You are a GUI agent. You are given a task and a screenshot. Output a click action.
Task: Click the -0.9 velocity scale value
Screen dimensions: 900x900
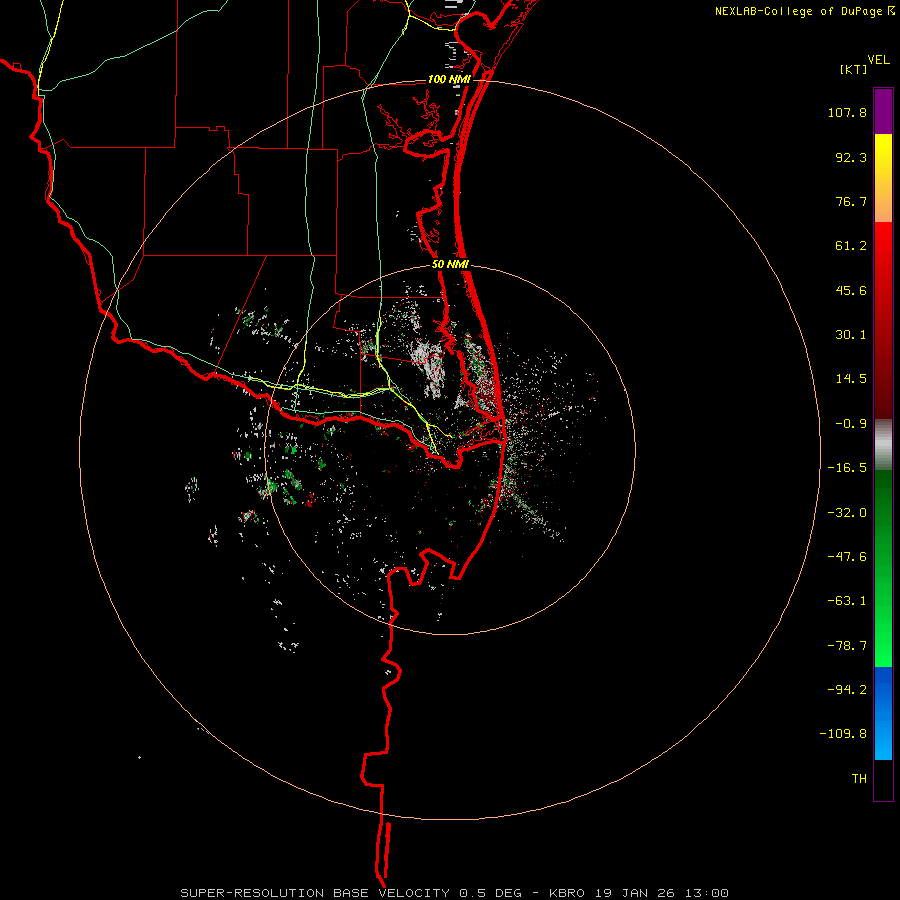click(851, 424)
